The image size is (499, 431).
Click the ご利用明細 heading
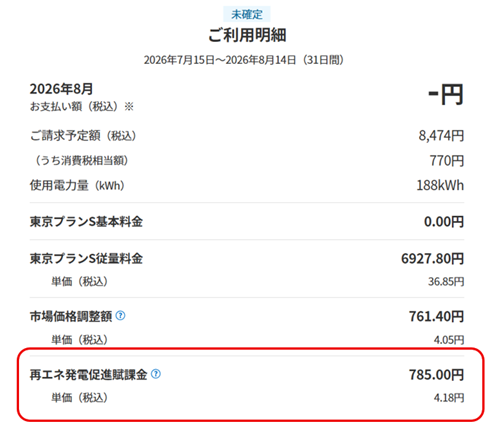[x=247, y=35]
